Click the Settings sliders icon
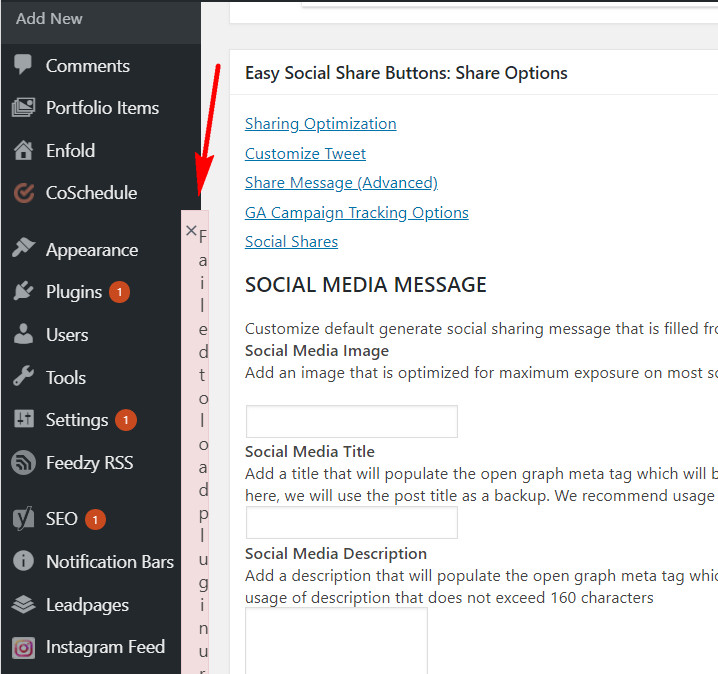Screen dimensions: 718x674 point(24,419)
